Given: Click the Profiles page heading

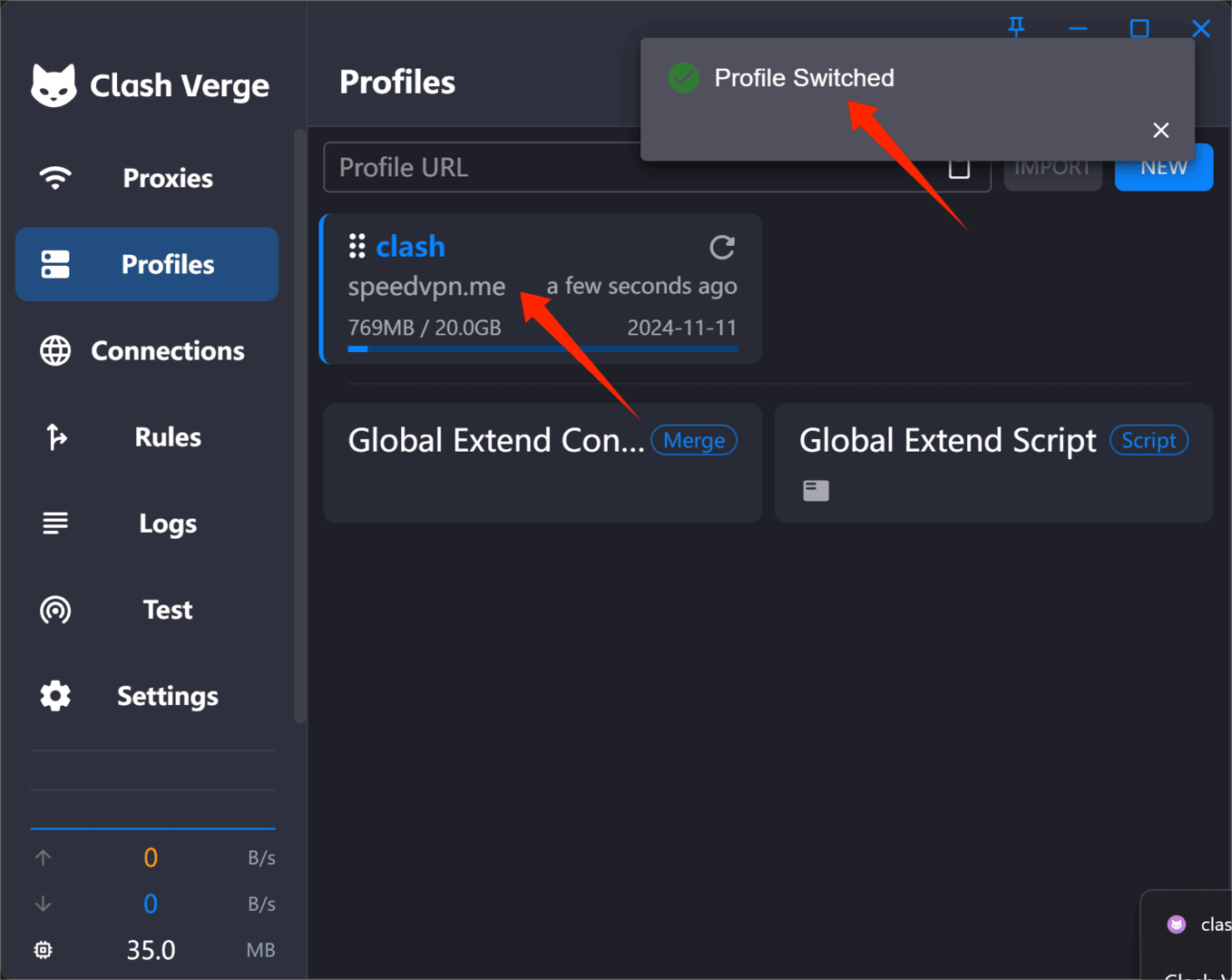Looking at the screenshot, I should [x=397, y=83].
